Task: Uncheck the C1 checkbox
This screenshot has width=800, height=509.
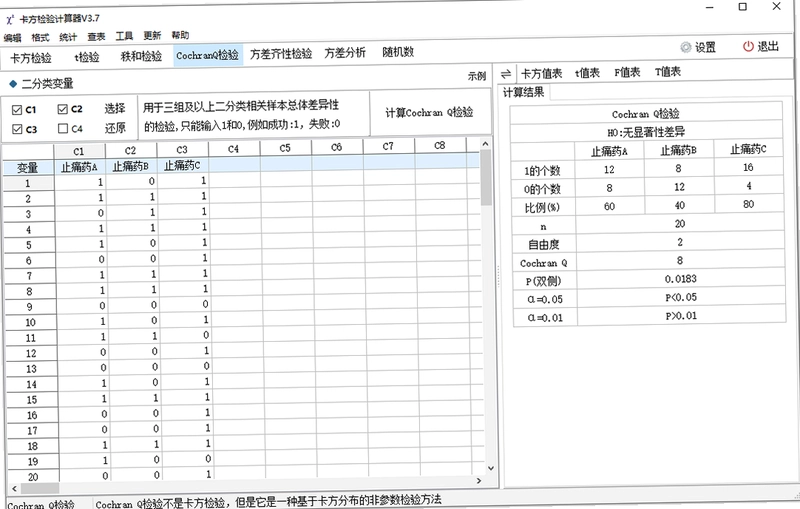Action: [17, 110]
